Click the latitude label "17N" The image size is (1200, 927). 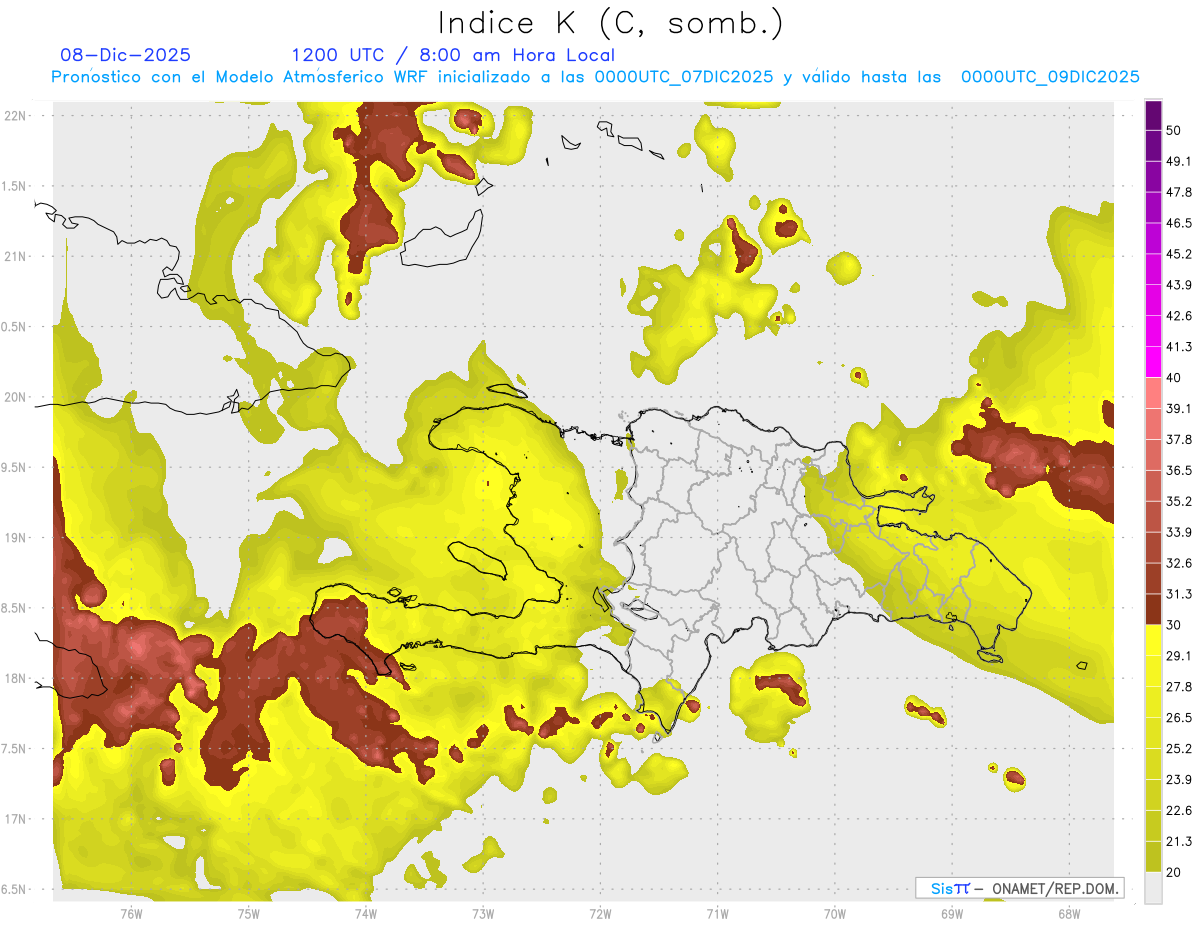pos(15,819)
